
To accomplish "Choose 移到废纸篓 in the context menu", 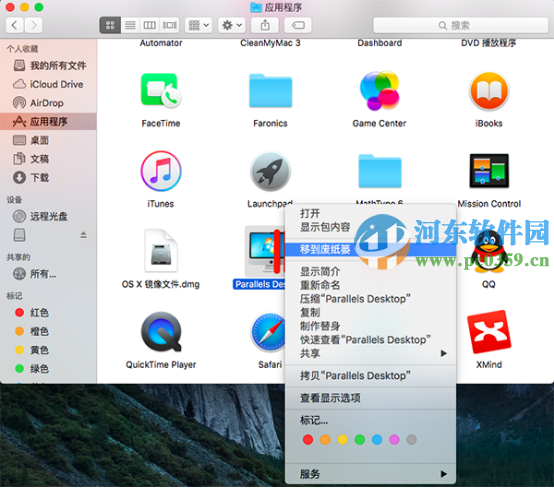I will [x=370, y=249].
